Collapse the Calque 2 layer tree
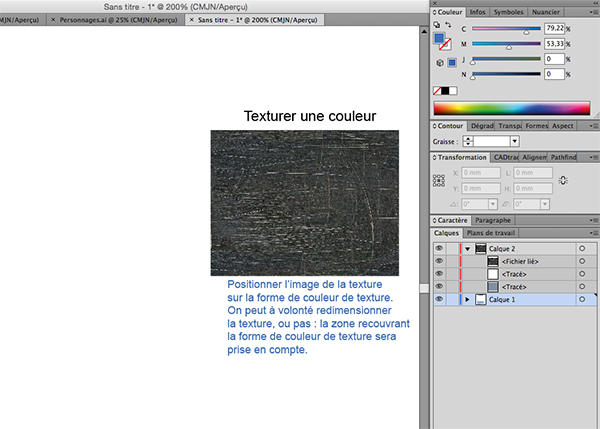 [x=466, y=247]
